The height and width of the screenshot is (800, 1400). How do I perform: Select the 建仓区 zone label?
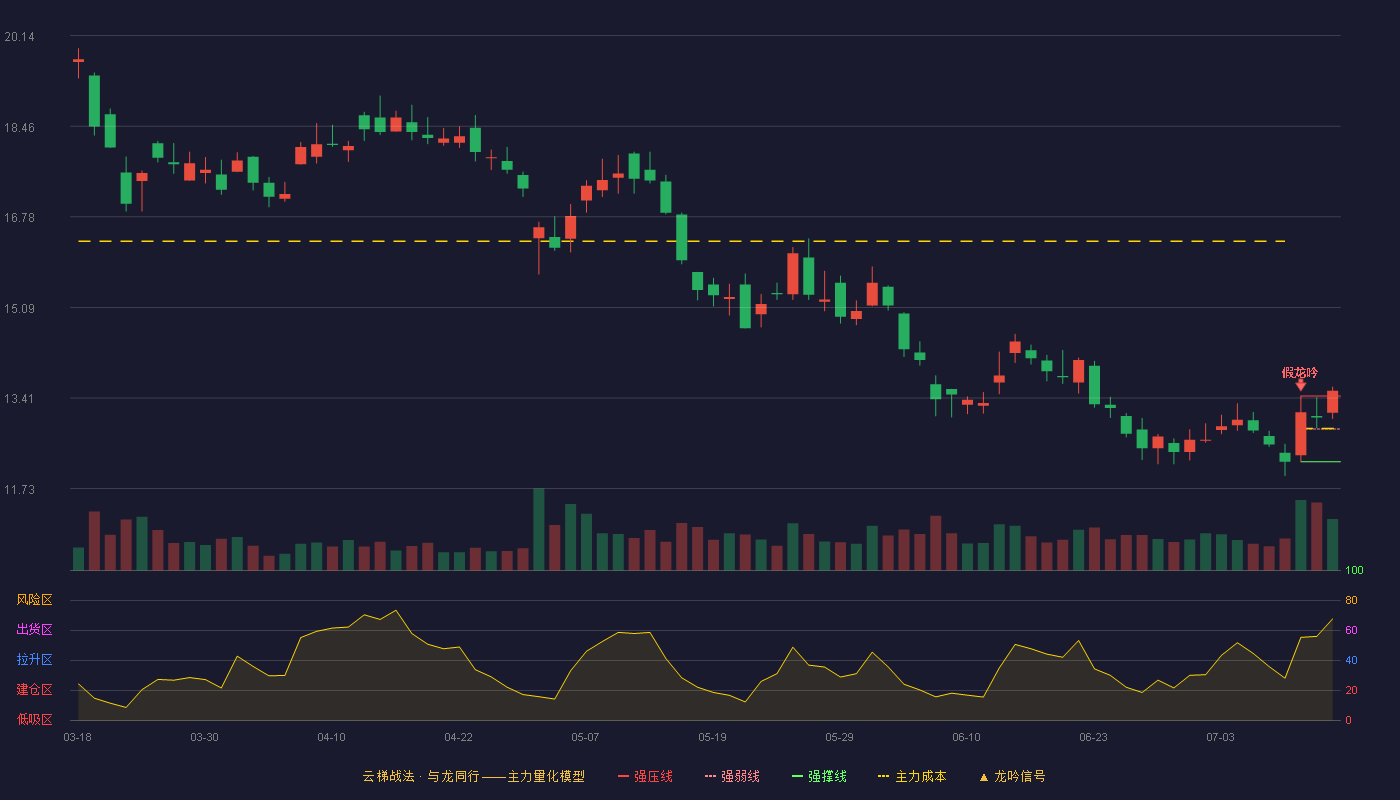pyautogui.click(x=34, y=690)
